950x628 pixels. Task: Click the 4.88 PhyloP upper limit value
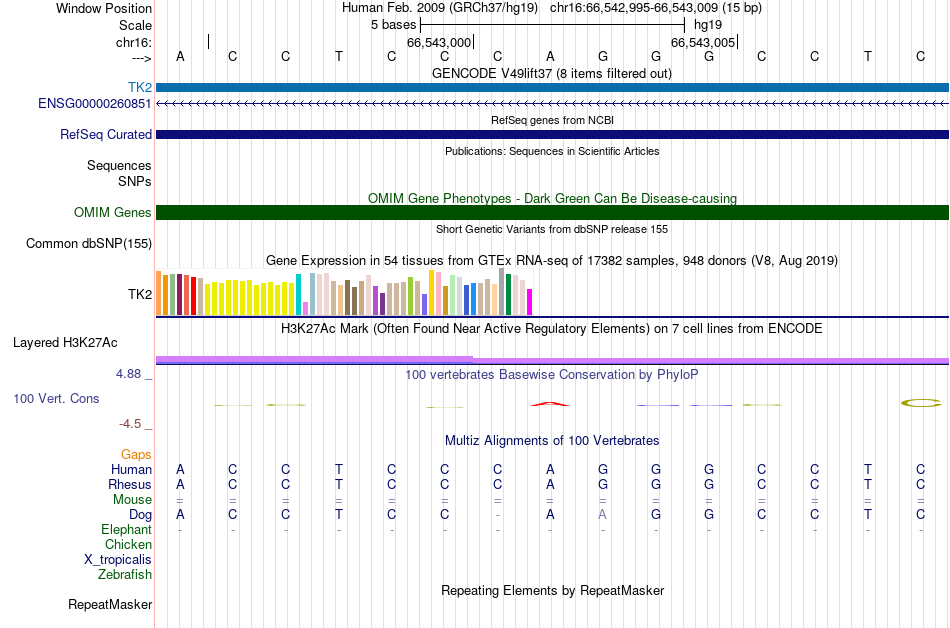tap(128, 374)
